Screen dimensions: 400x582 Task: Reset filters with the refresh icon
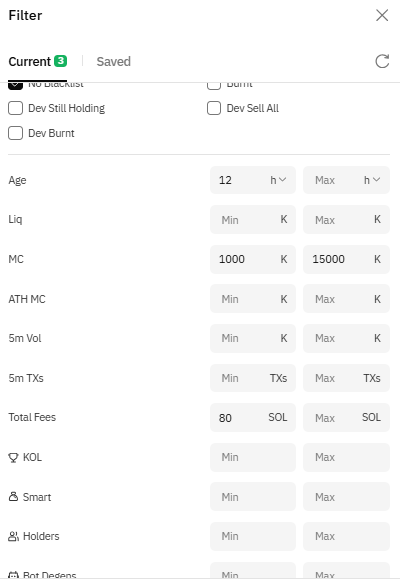(x=382, y=61)
